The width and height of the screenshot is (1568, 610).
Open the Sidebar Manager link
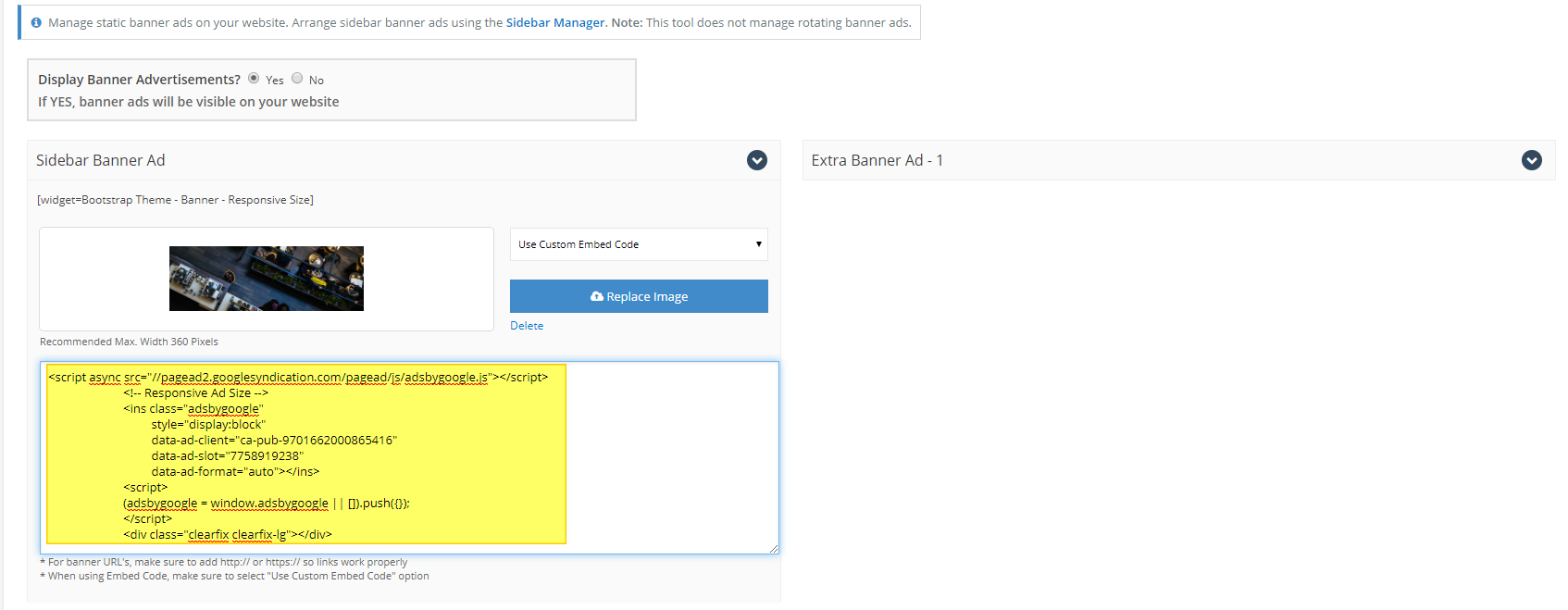(555, 22)
